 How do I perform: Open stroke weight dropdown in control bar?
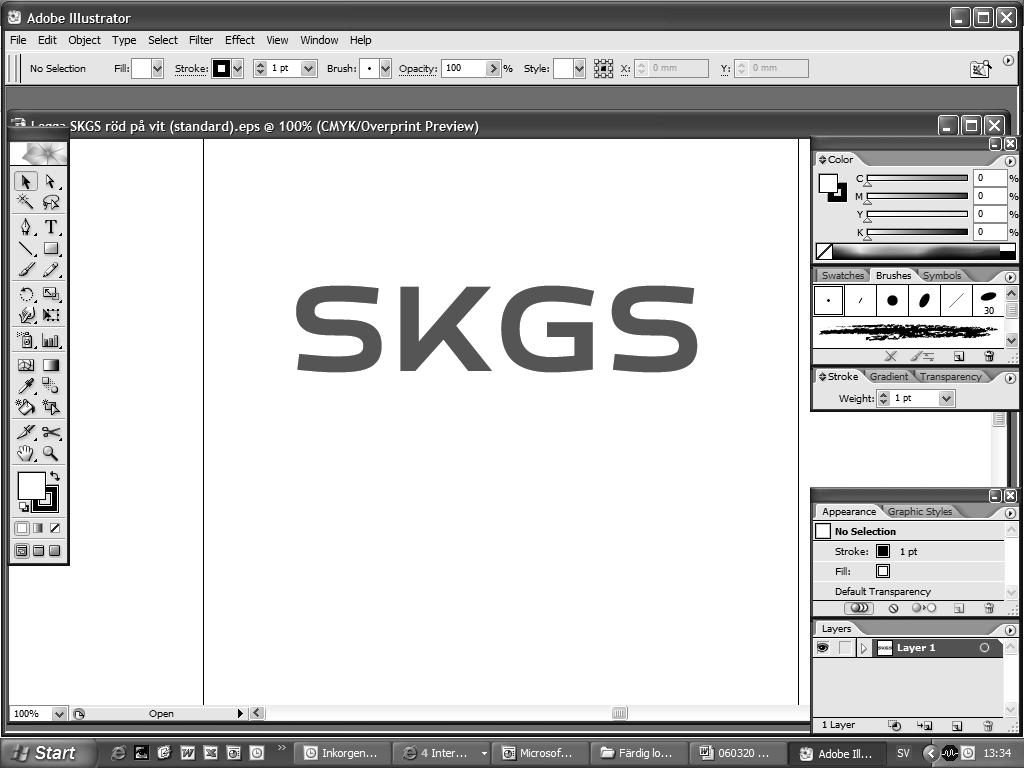[x=309, y=69]
